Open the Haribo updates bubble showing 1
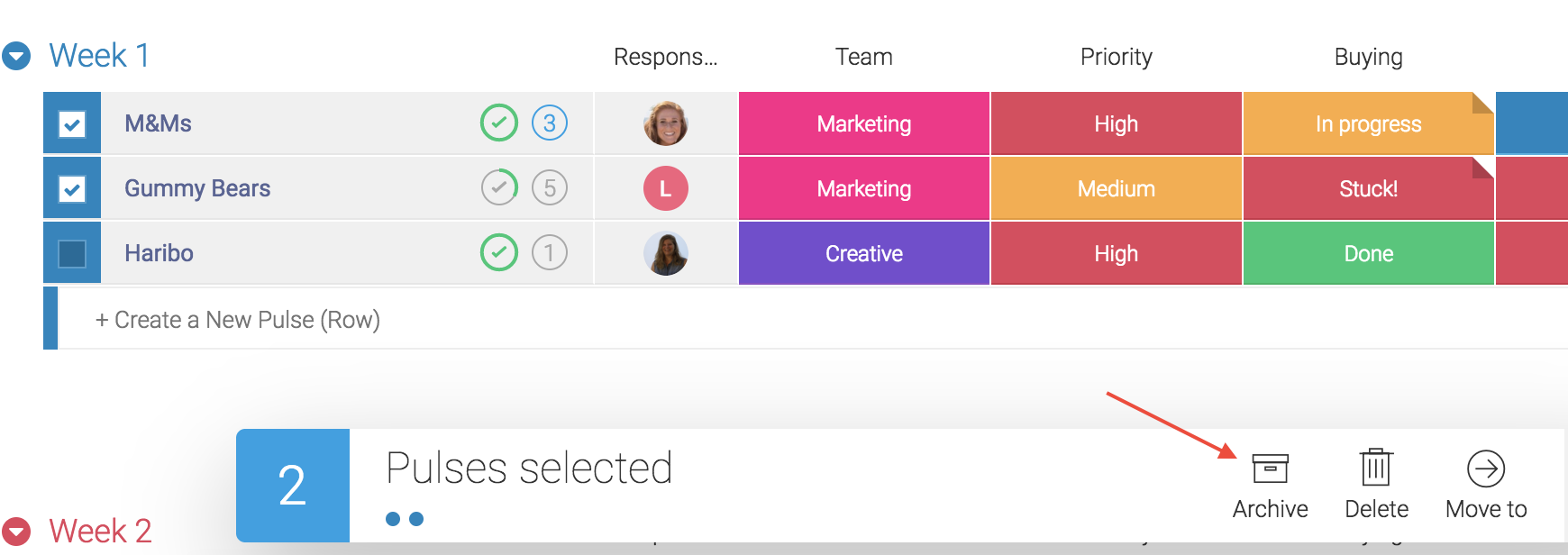 pyautogui.click(x=550, y=252)
